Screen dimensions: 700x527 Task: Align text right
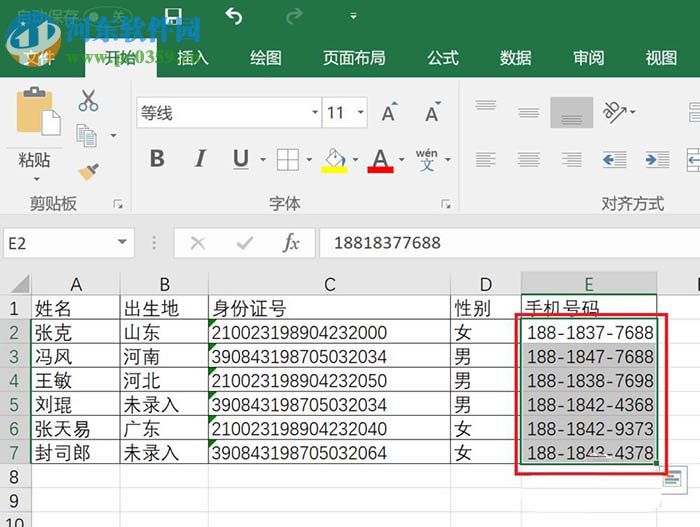571,159
